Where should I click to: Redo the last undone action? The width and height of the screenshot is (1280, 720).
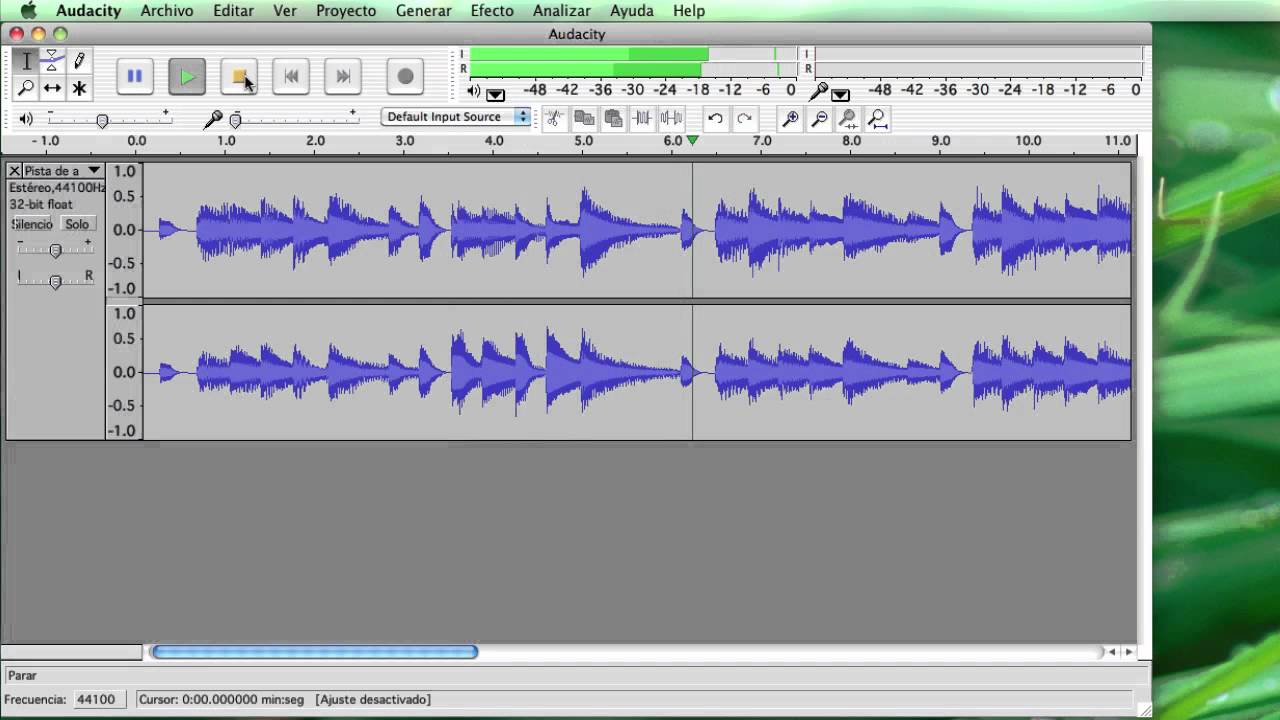[744, 119]
